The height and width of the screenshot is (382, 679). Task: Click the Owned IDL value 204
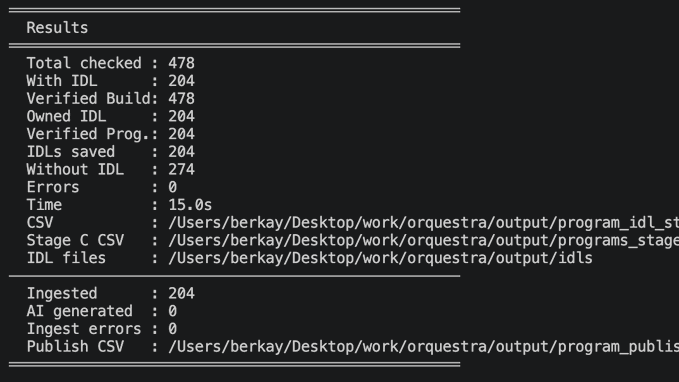tap(181, 117)
